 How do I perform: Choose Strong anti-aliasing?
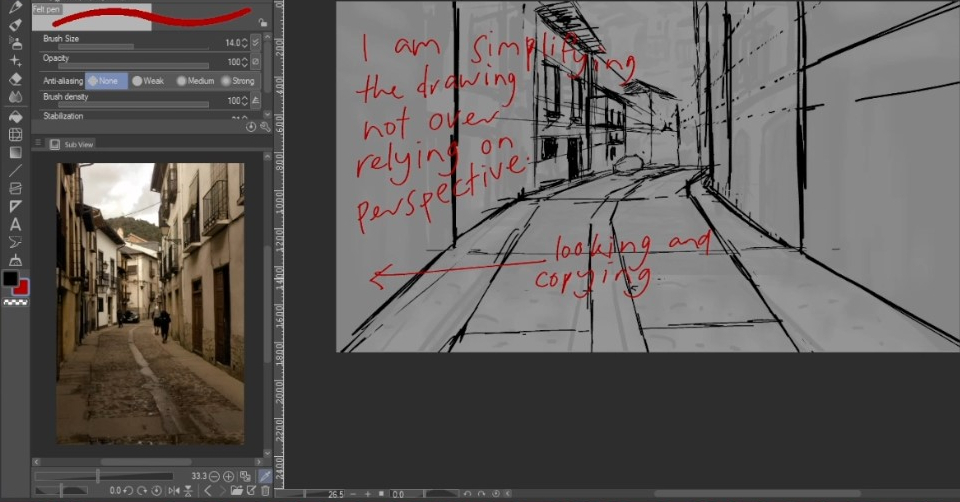238,81
